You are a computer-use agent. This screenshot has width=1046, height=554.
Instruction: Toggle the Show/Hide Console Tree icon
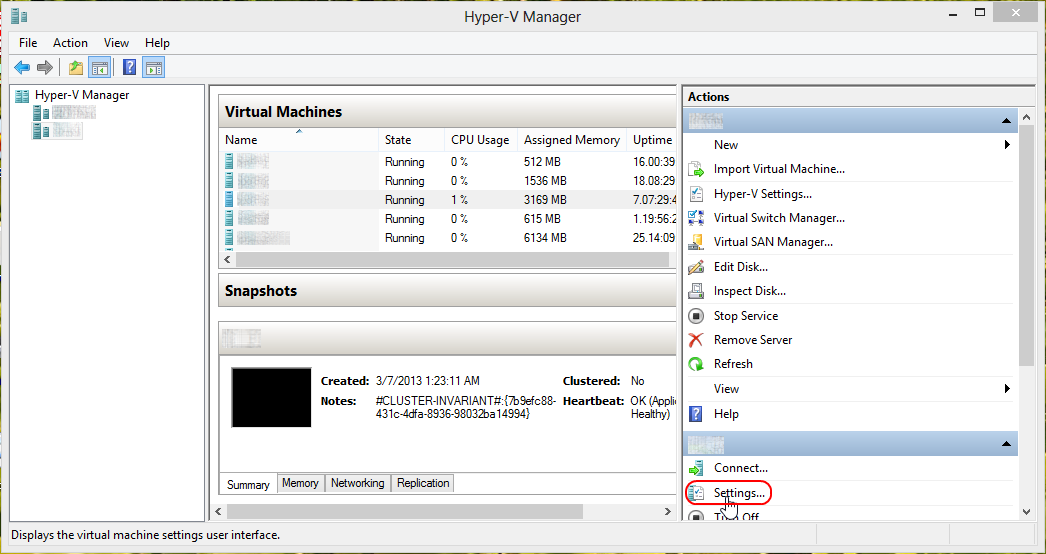(x=99, y=67)
